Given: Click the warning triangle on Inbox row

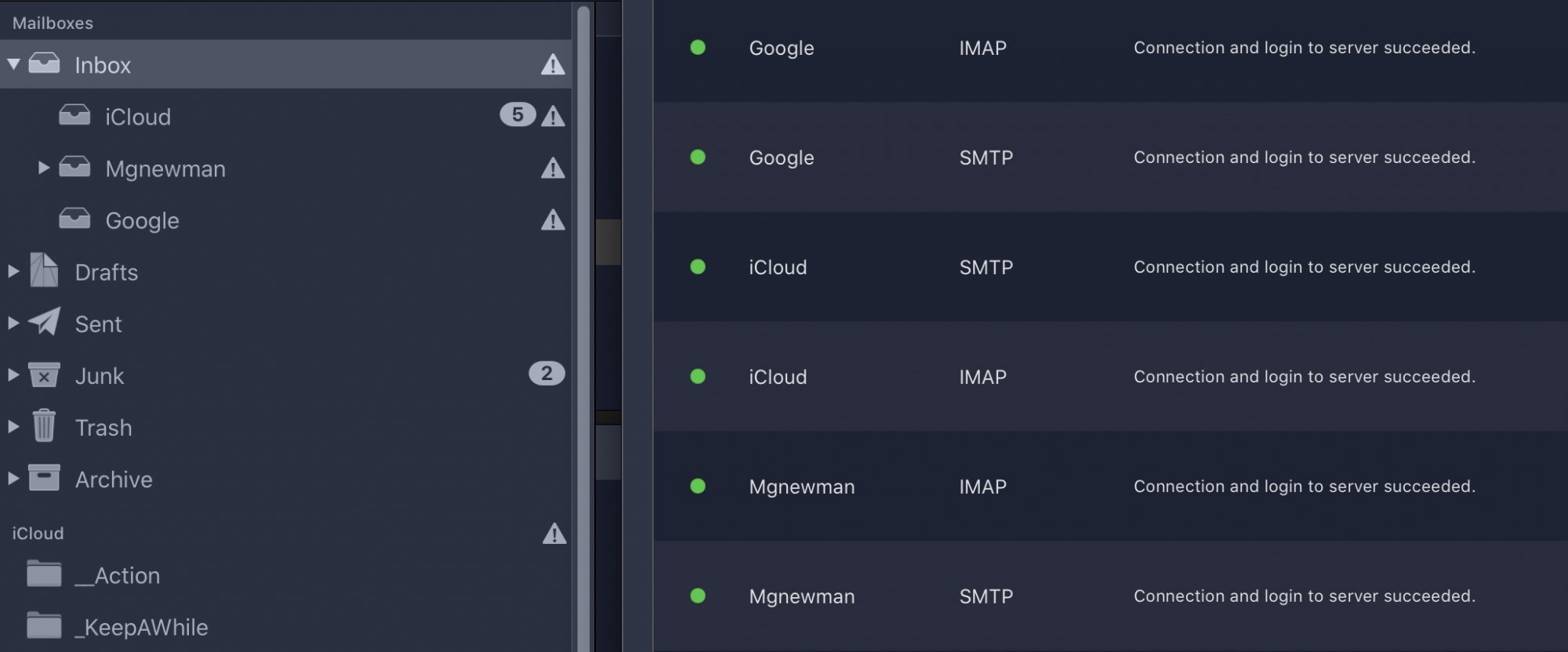Looking at the screenshot, I should click(553, 64).
